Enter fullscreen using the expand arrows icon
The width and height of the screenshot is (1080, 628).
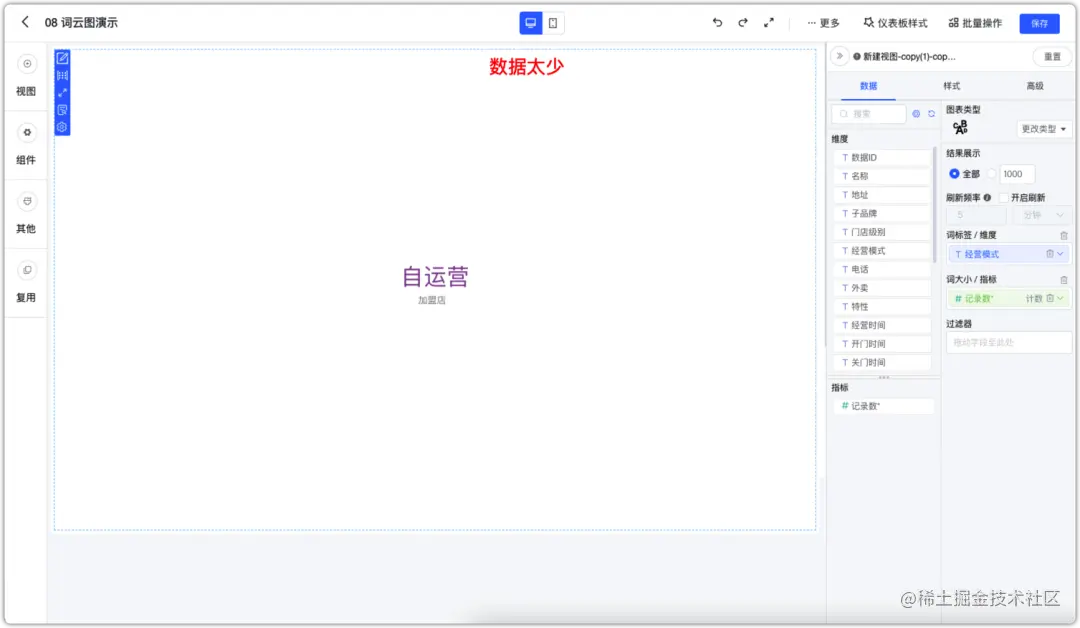point(768,22)
